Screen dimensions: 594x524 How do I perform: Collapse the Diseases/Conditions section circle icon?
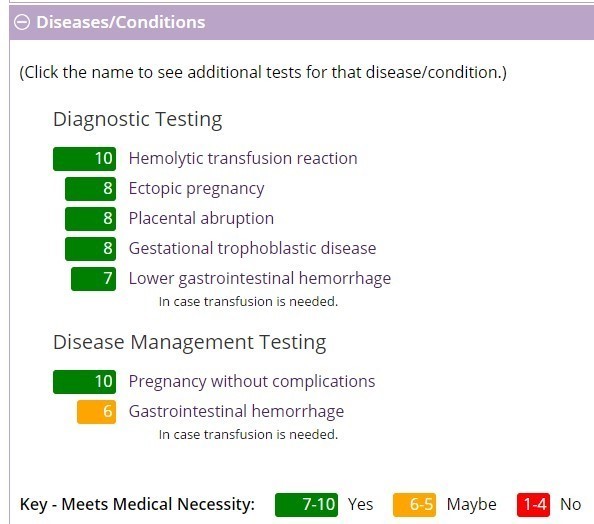(22, 22)
